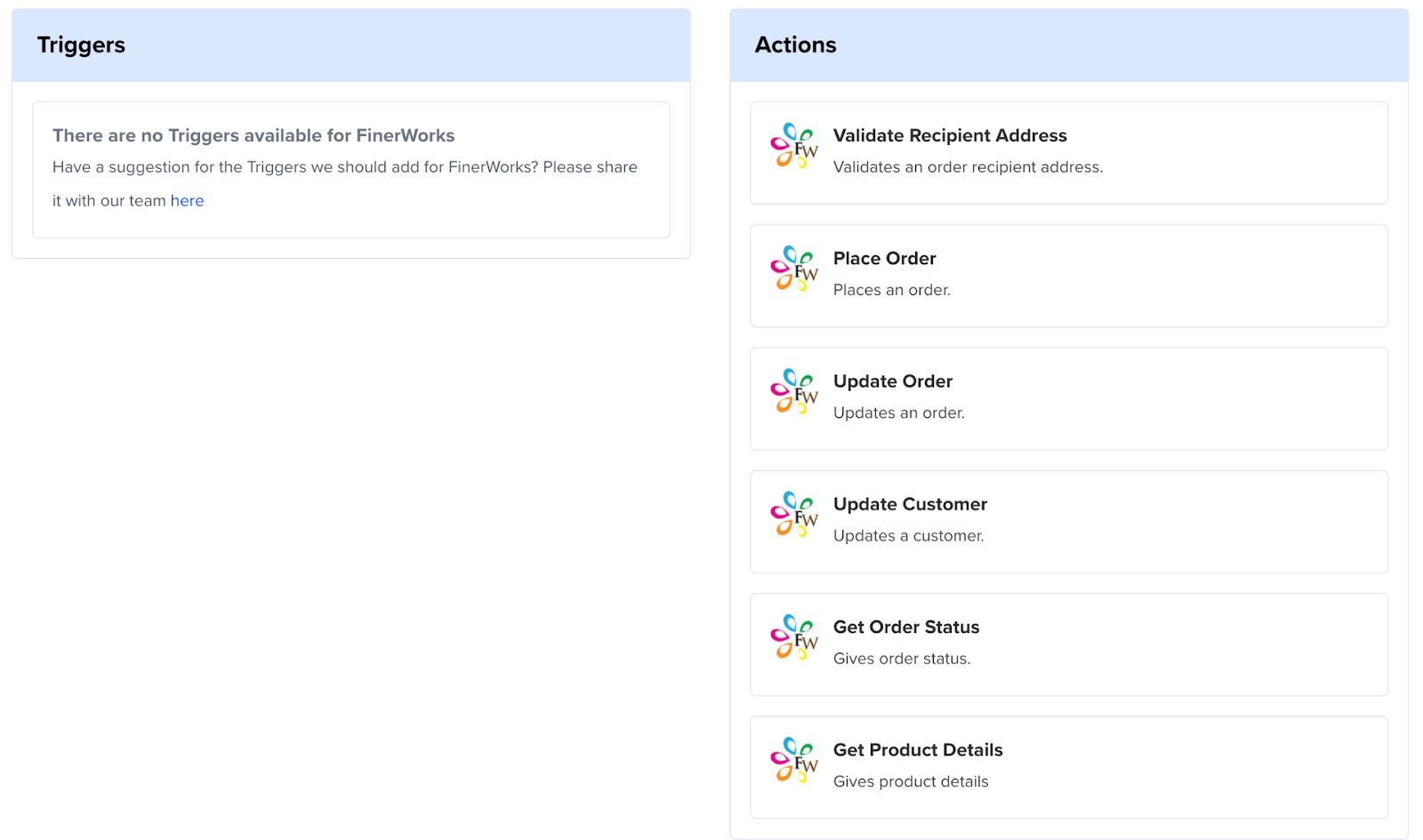
Task: Select the Get Product Details action title
Action: click(917, 750)
